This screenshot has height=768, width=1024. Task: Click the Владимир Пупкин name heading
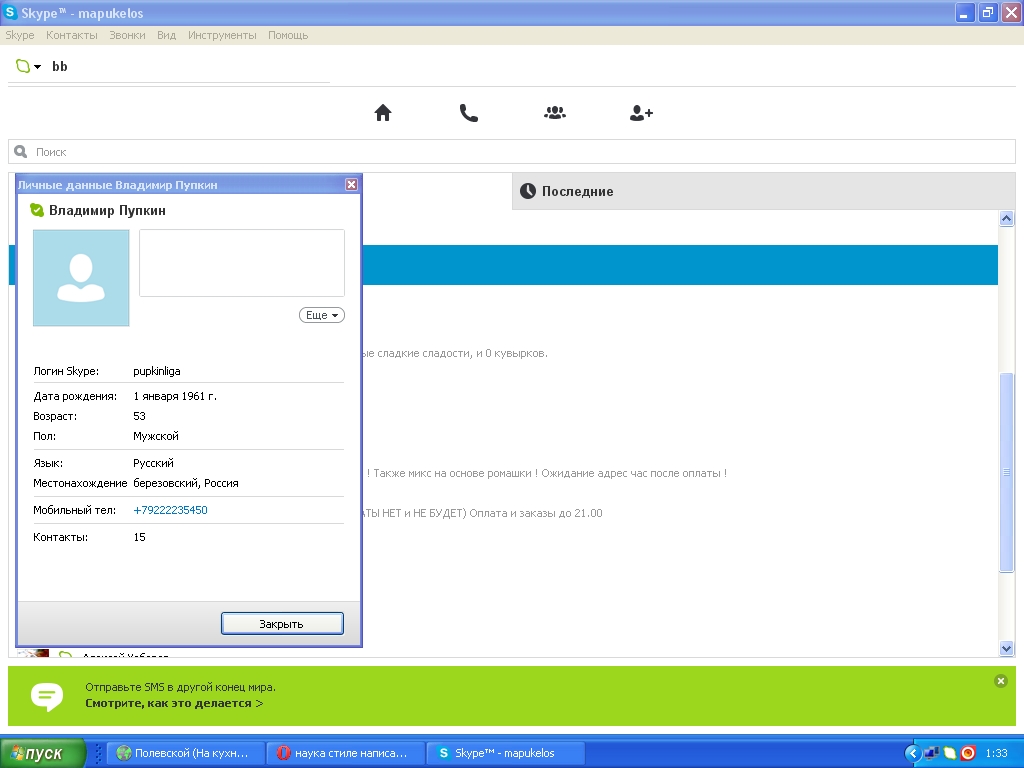tap(107, 210)
